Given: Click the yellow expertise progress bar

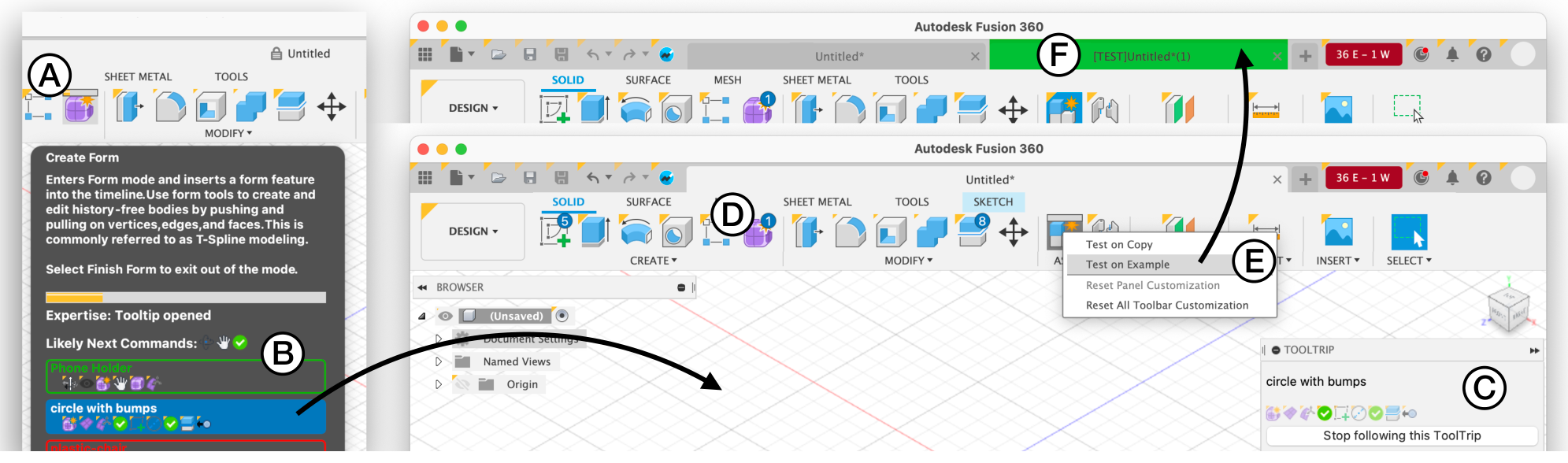Looking at the screenshot, I should click(x=186, y=297).
